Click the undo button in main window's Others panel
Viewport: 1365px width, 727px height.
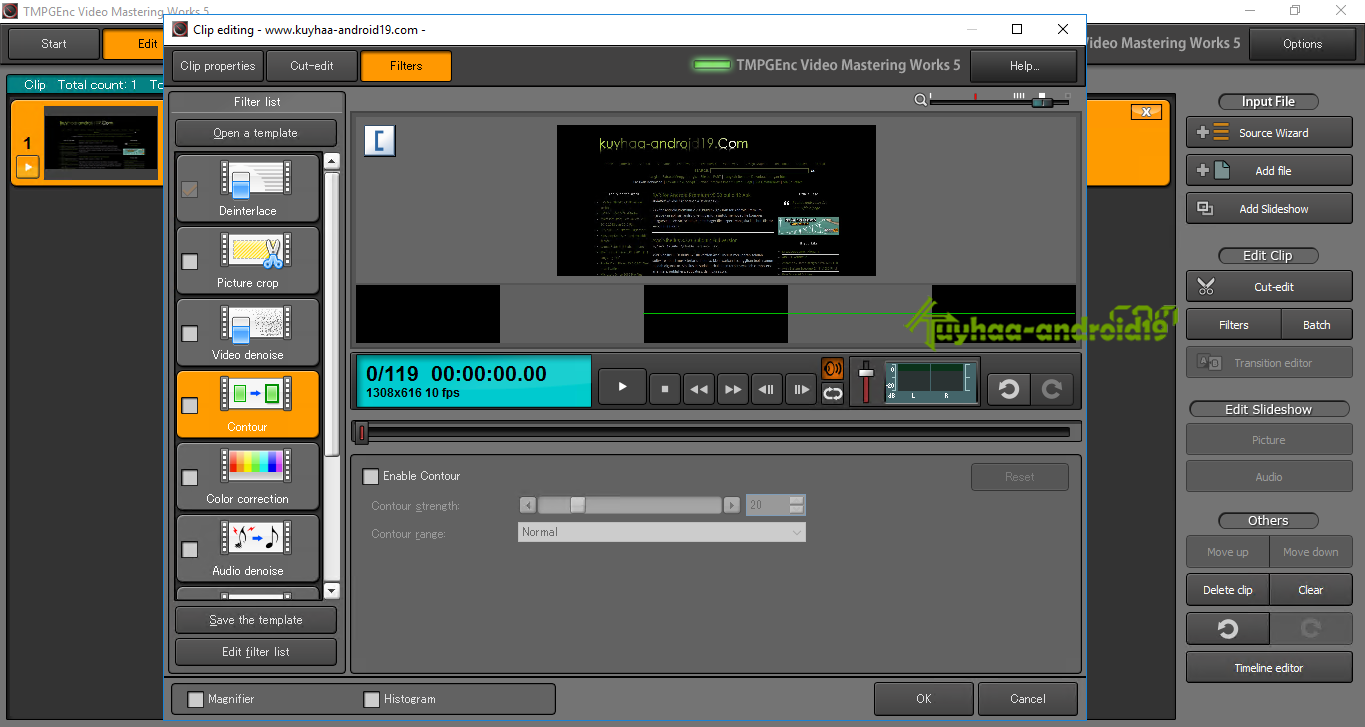click(1228, 629)
